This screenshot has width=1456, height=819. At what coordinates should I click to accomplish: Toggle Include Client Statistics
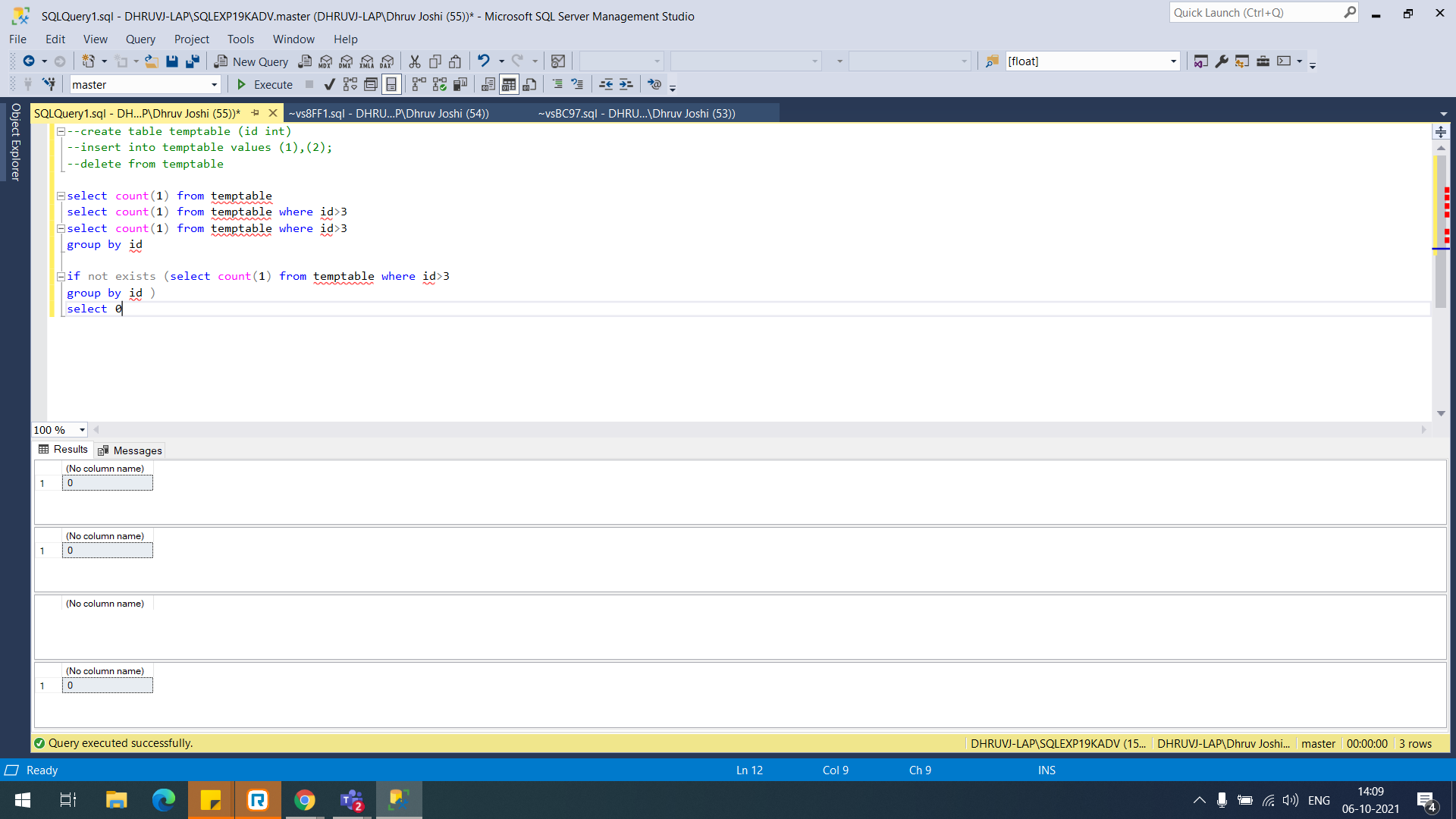460,84
